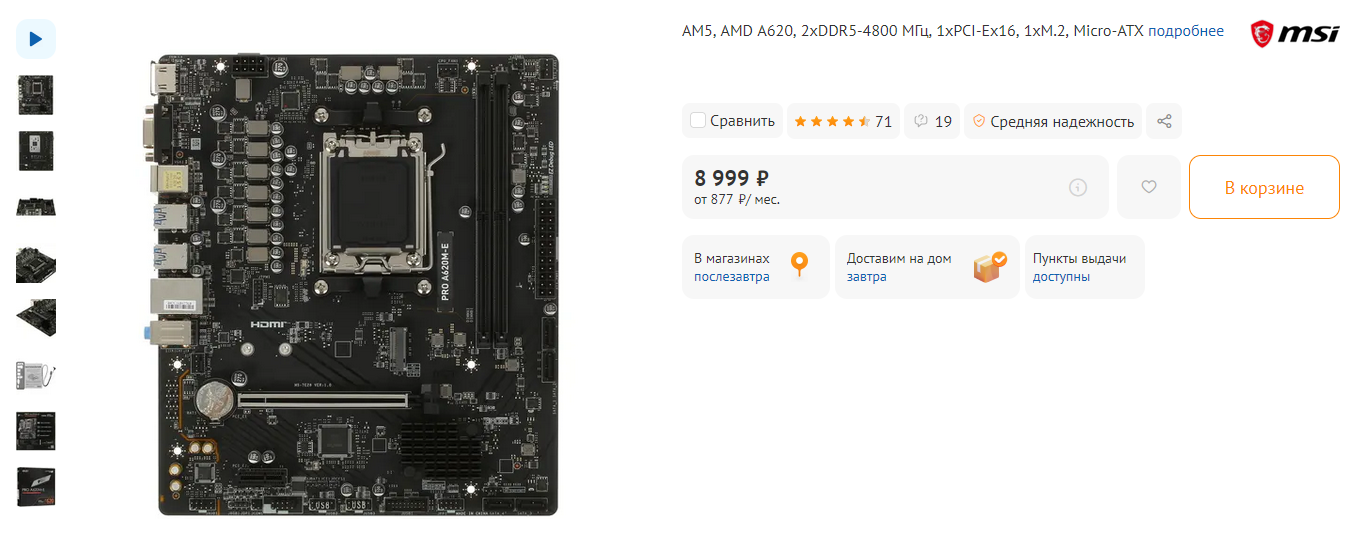Open the 71 star ratings reviews
Screen dimensions: 1369x554
(843, 121)
